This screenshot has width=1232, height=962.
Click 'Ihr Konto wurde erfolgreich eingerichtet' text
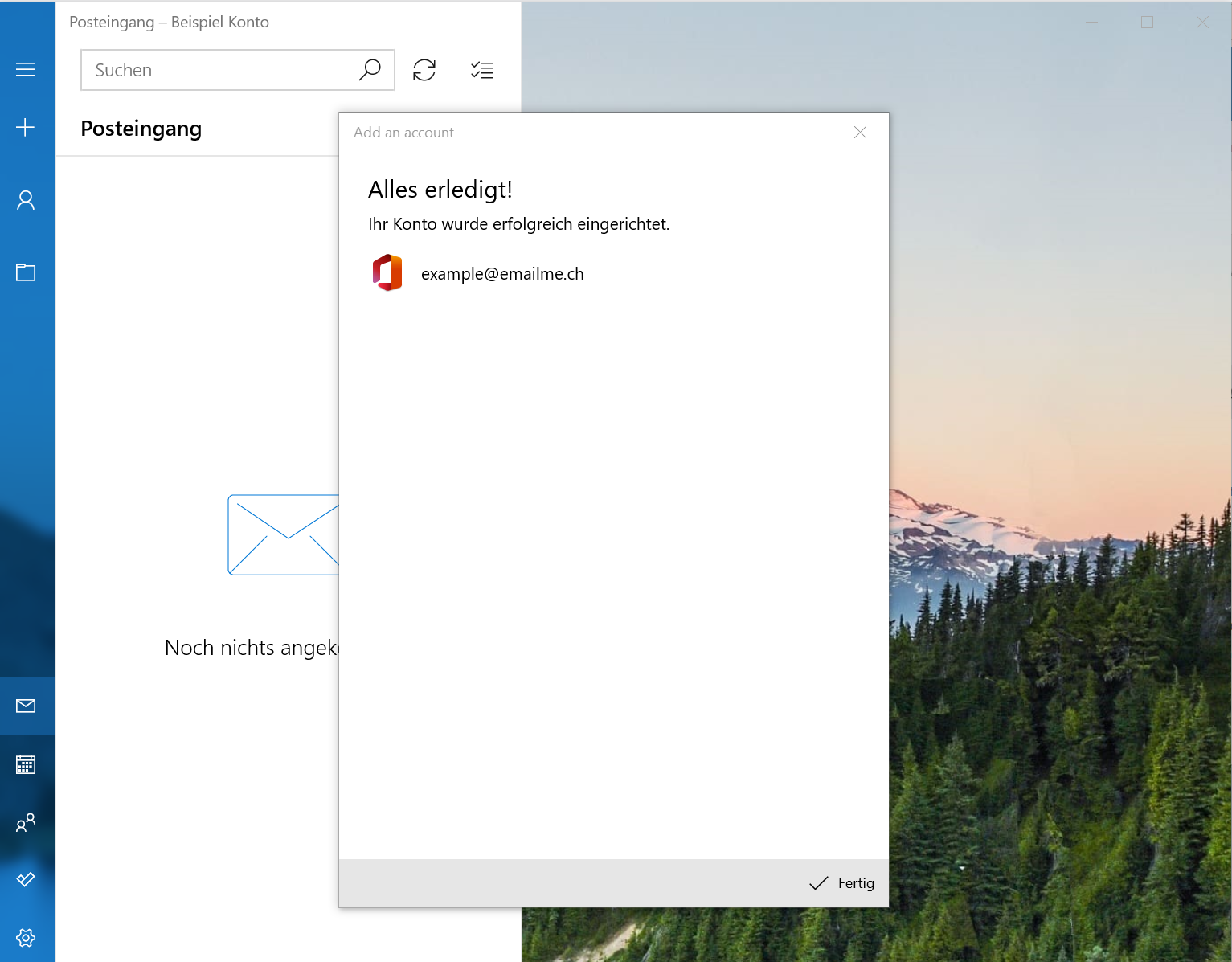point(518,224)
